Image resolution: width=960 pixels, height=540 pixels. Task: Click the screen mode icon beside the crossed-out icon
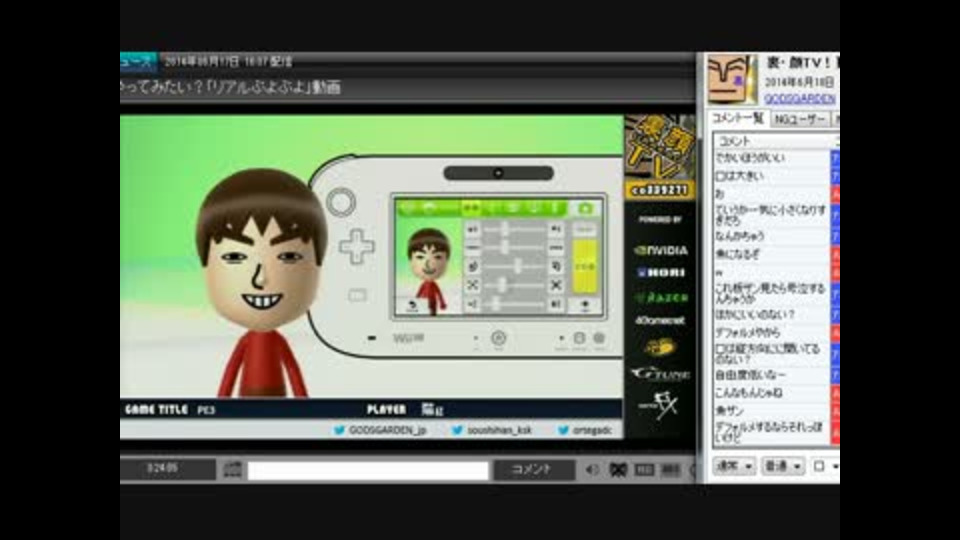point(644,470)
